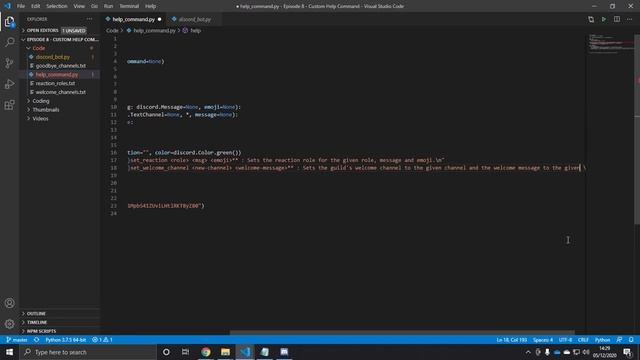This screenshot has width=640, height=360.
Task: Open the Edit menu
Action: coord(36,6)
